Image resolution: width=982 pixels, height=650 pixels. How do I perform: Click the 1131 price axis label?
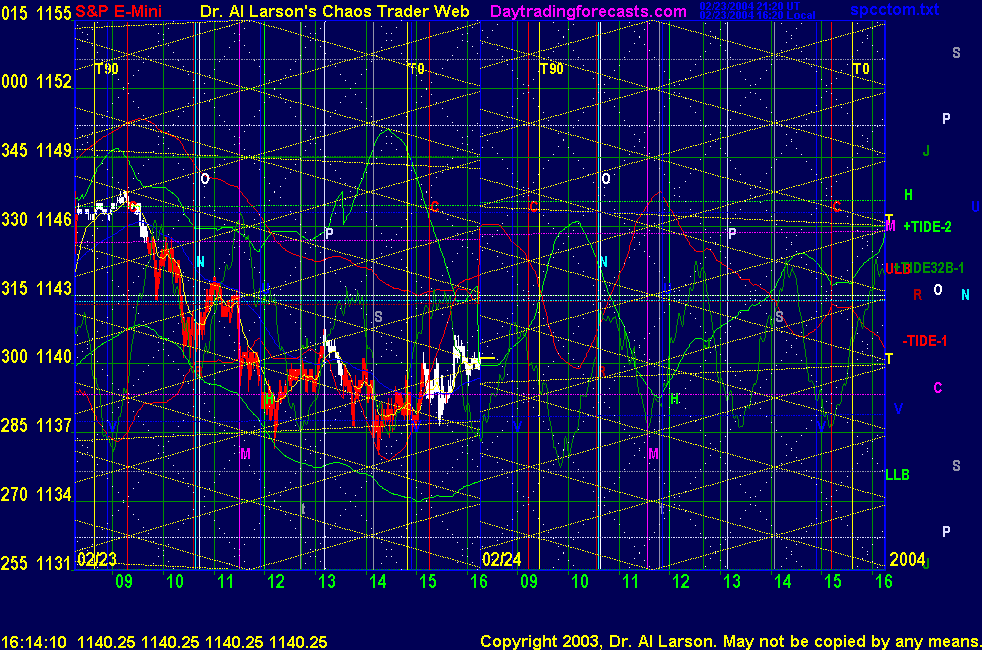(x=59, y=562)
